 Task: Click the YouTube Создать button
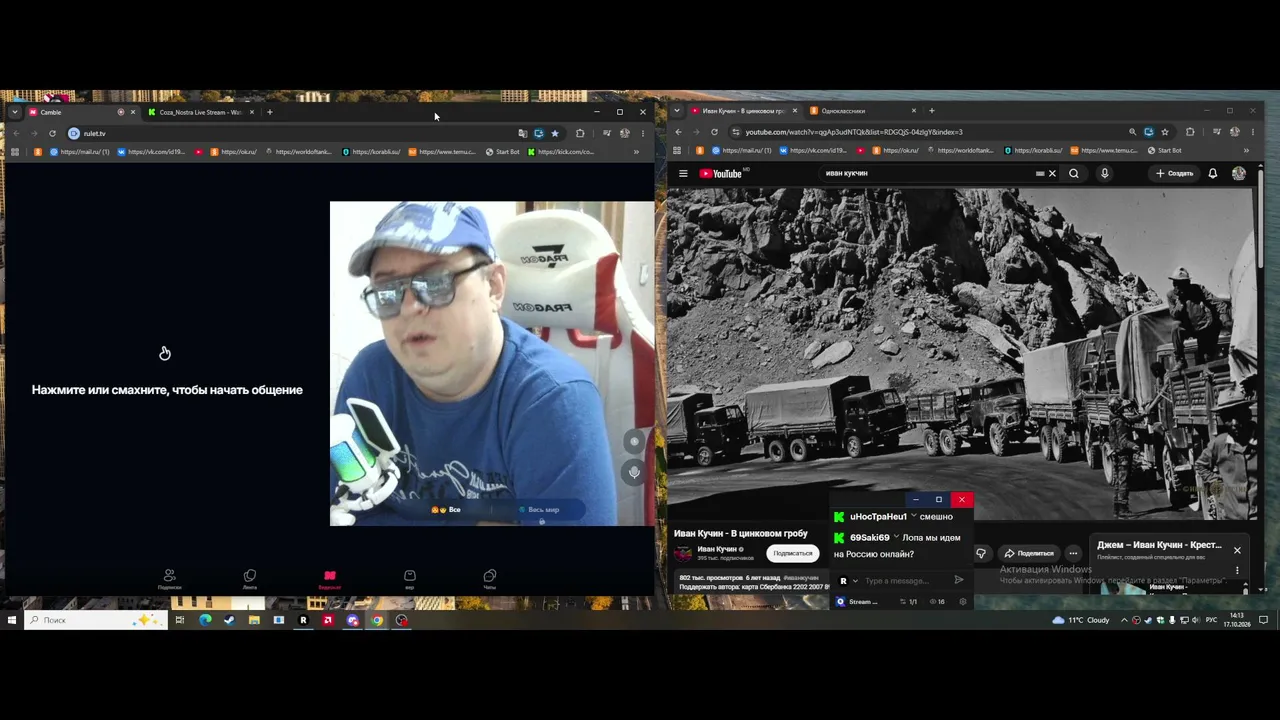click(x=1175, y=173)
